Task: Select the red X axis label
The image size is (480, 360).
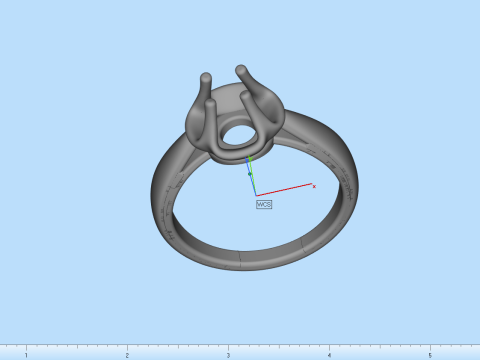Action: 314,187
